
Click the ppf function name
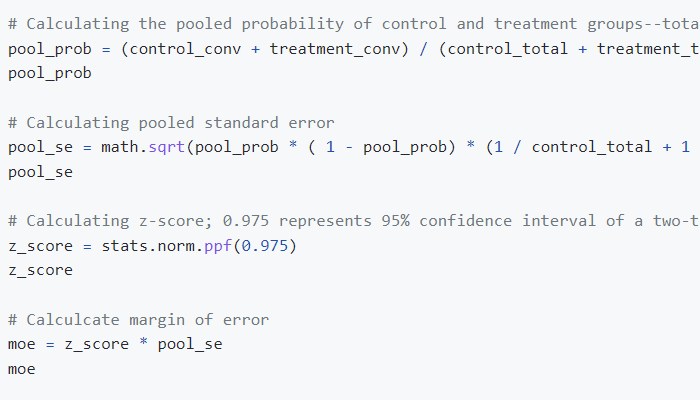coord(218,246)
